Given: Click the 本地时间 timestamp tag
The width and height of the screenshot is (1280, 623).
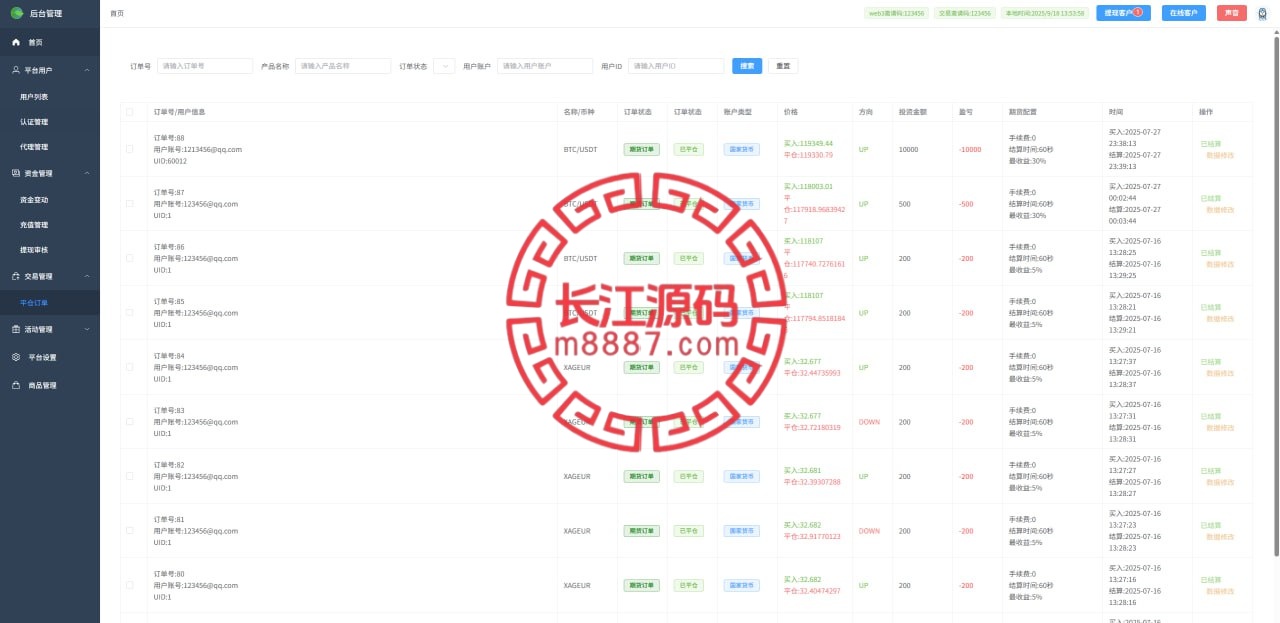Looking at the screenshot, I should point(1044,13).
